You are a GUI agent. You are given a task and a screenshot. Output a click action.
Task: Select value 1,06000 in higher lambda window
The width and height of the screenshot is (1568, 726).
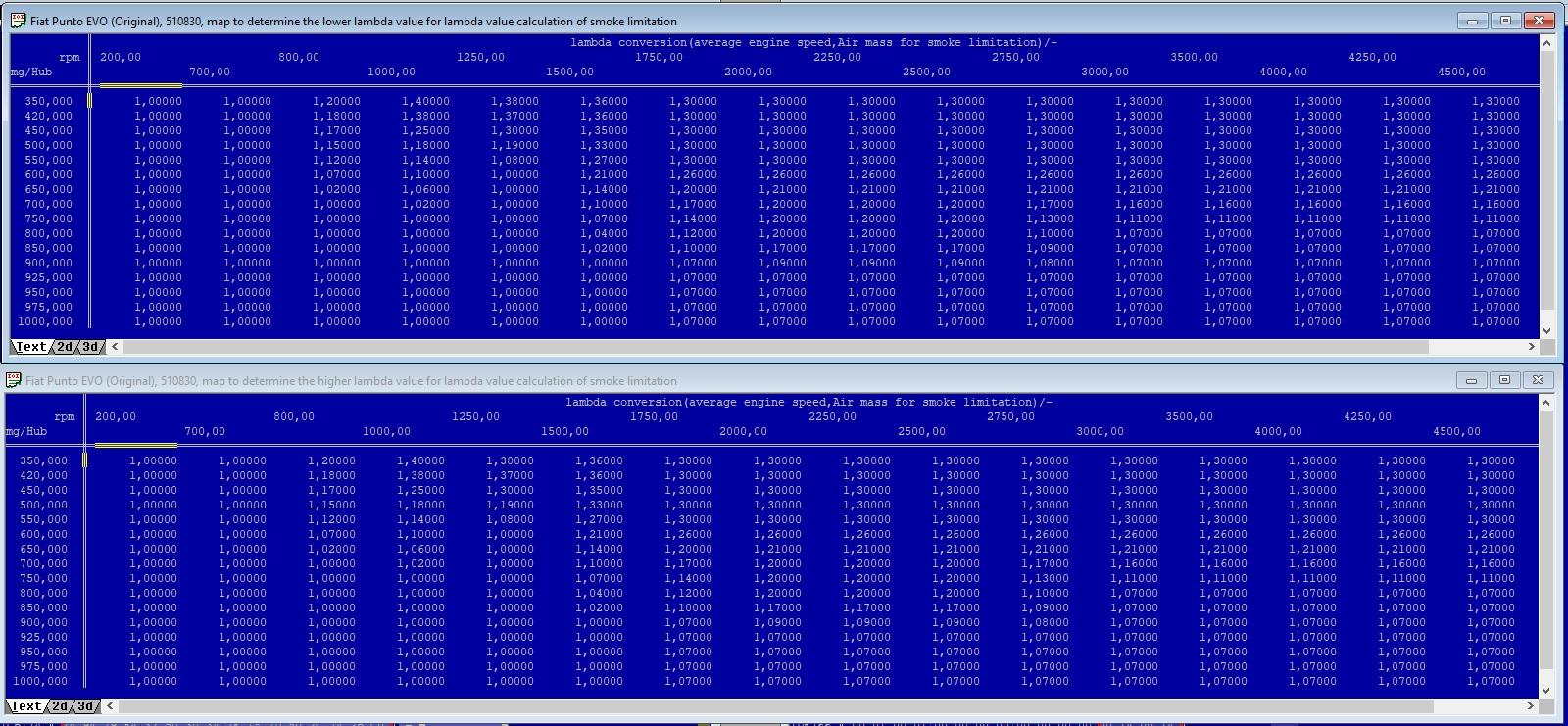(421, 549)
